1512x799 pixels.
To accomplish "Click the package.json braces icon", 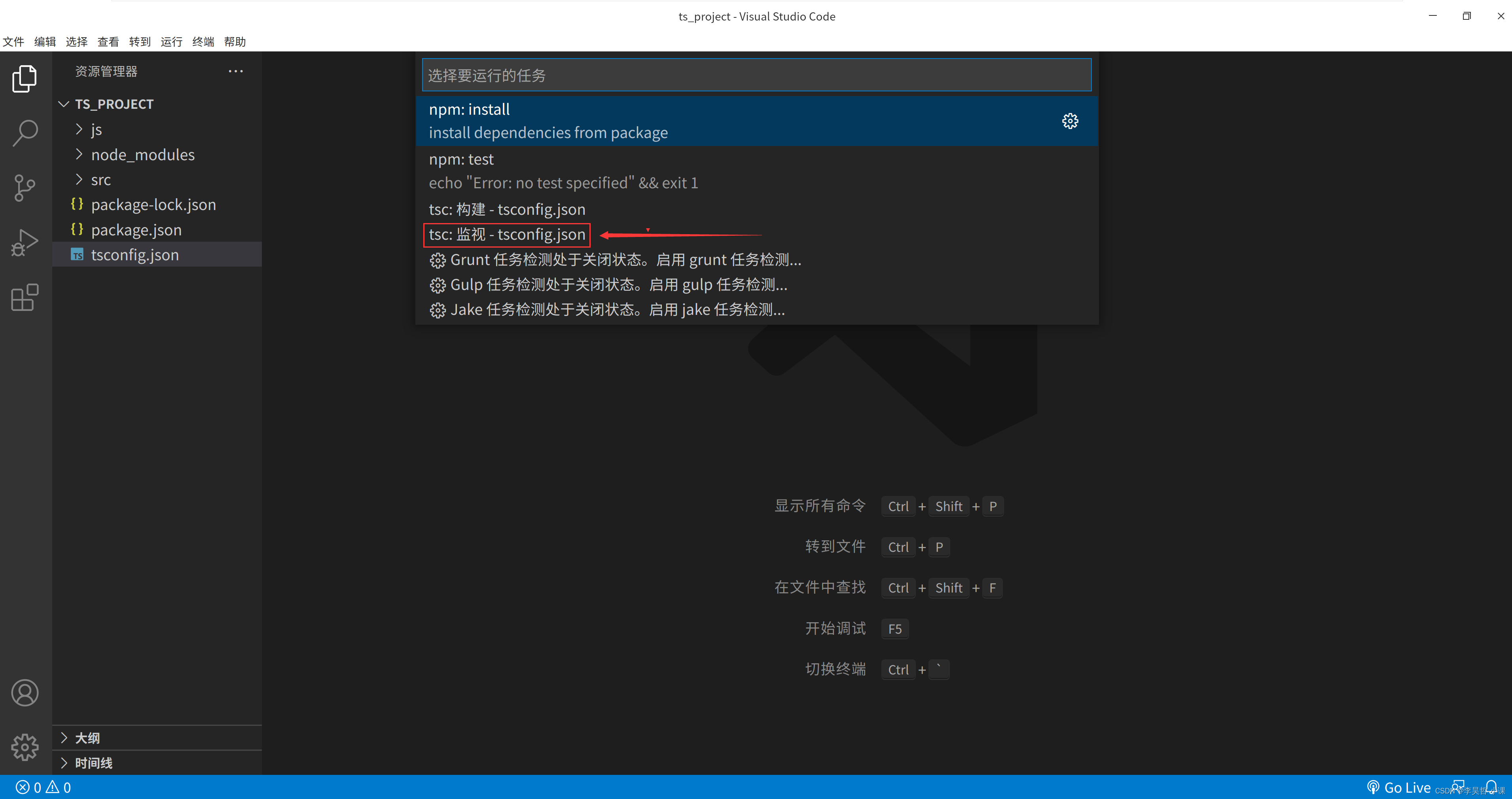I will pos(77,229).
